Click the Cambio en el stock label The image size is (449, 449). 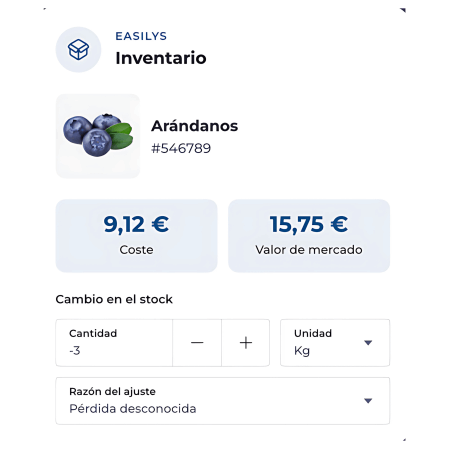pos(114,299)
